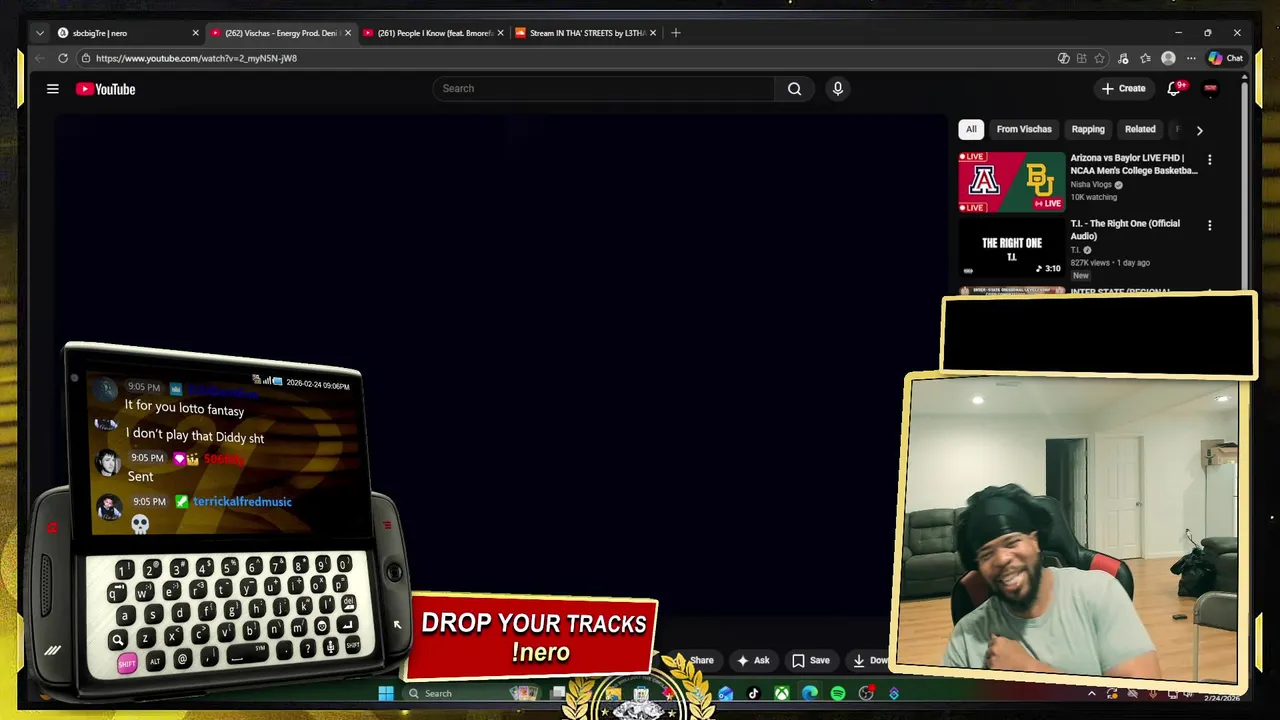Go back using browser back arrow
Screen dimensions: 1280x720
click(x=39, y=58)
